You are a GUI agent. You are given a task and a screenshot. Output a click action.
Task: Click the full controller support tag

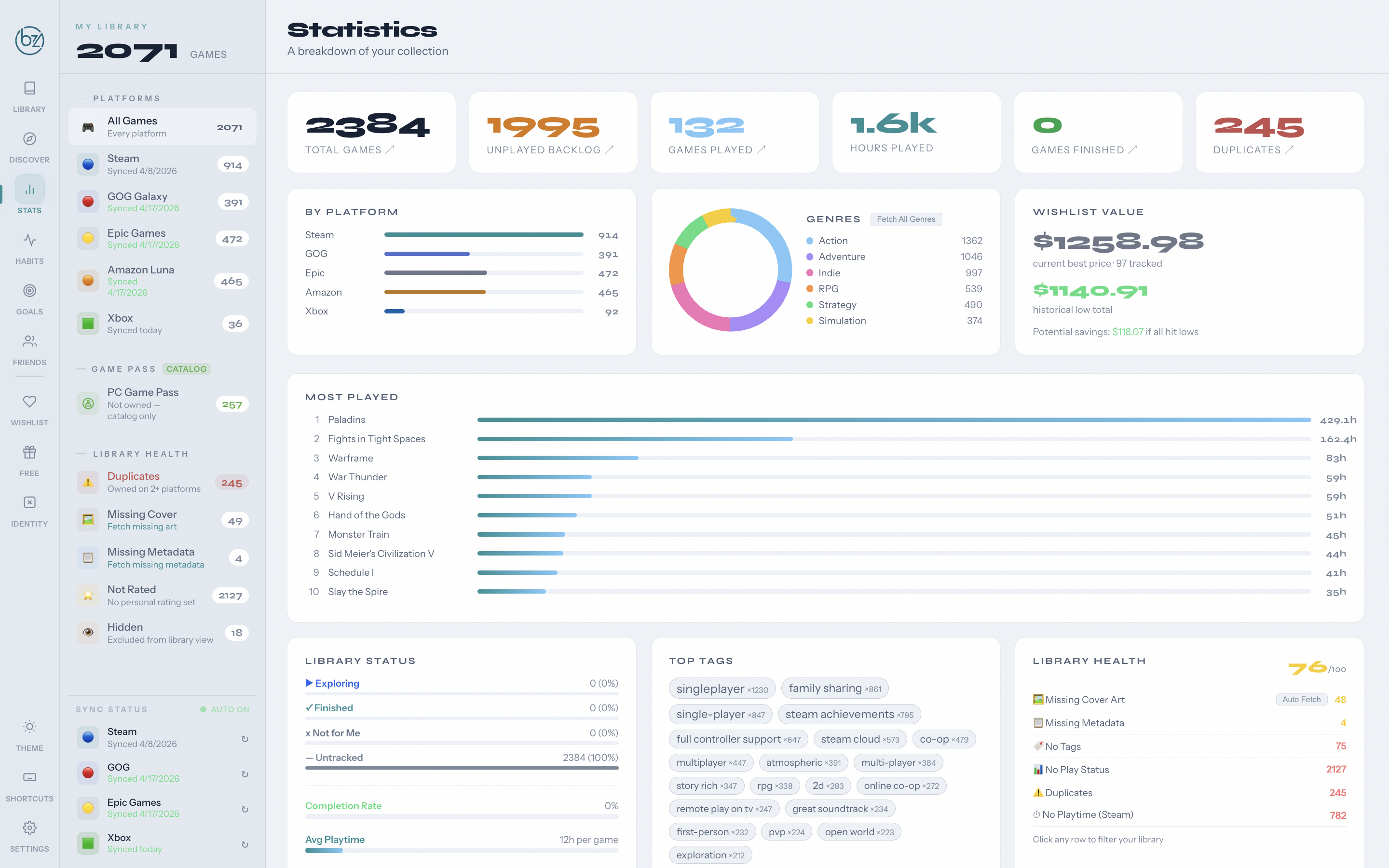[738, 739]
